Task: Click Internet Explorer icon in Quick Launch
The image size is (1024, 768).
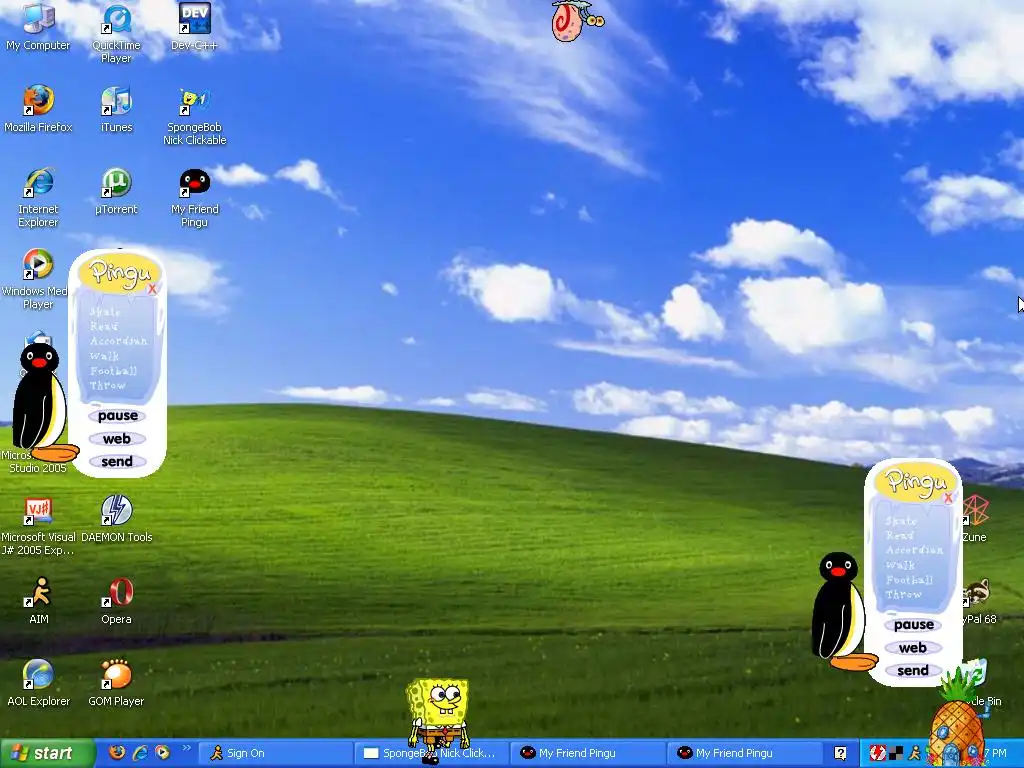Action: tap(140, 752)
